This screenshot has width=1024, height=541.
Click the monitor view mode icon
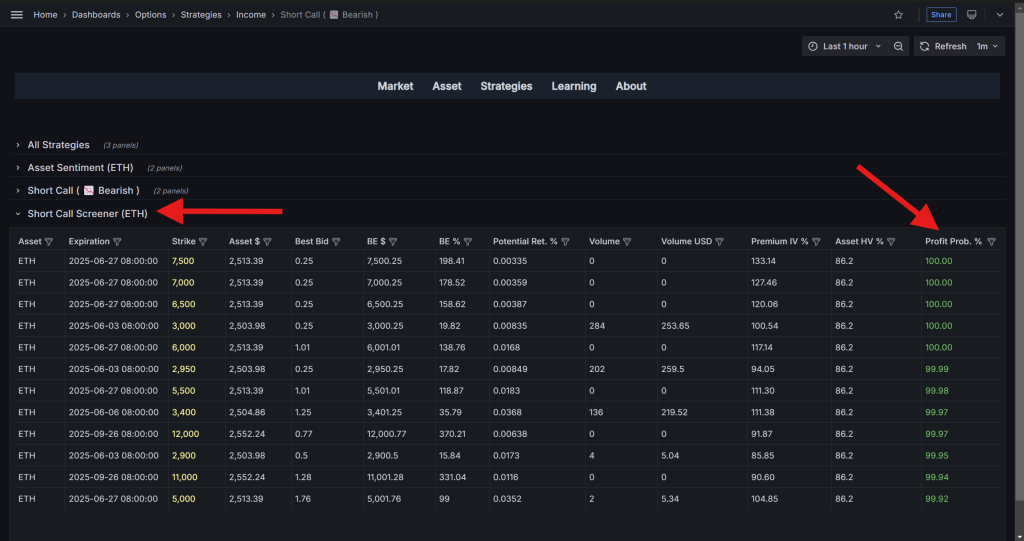point(971,15)
